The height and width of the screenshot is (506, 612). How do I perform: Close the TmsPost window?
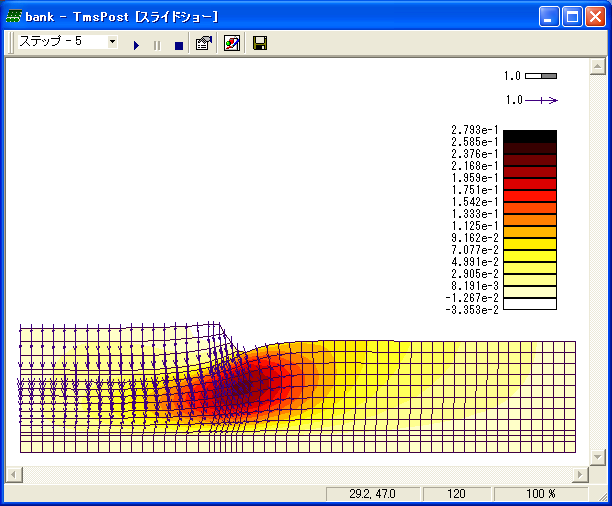596,17
